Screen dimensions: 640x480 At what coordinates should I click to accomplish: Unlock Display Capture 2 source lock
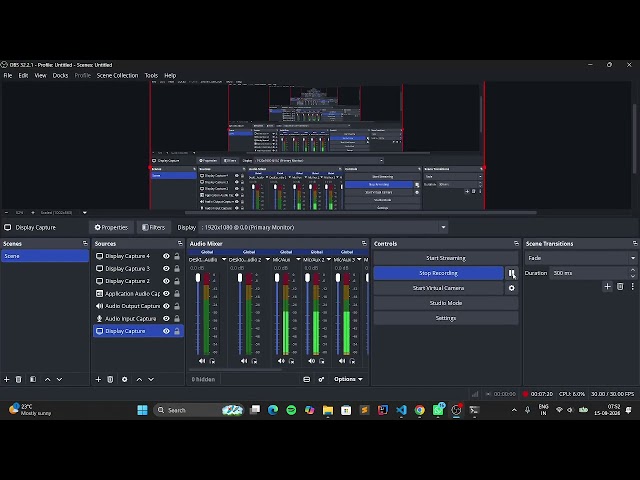click(x=177, y=281)
